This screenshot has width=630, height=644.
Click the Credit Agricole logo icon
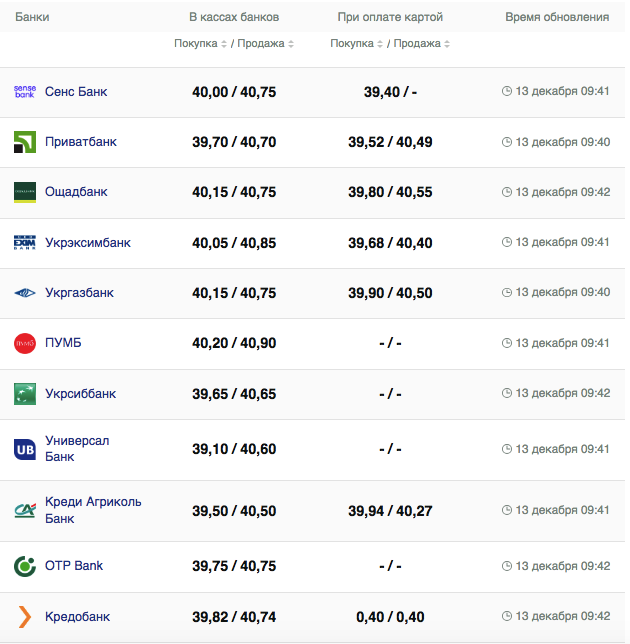coord(25,510)
